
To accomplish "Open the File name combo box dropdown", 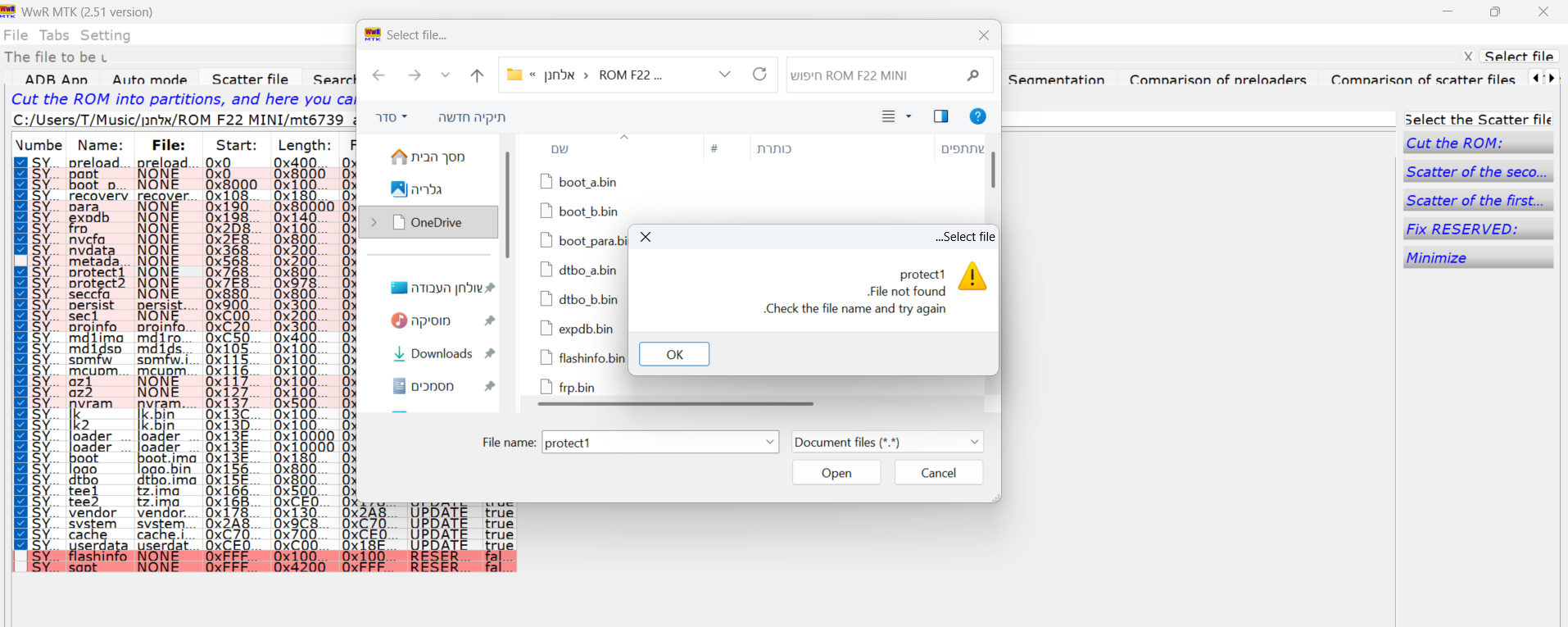I will pyautogui.click(x=769, y=443).
